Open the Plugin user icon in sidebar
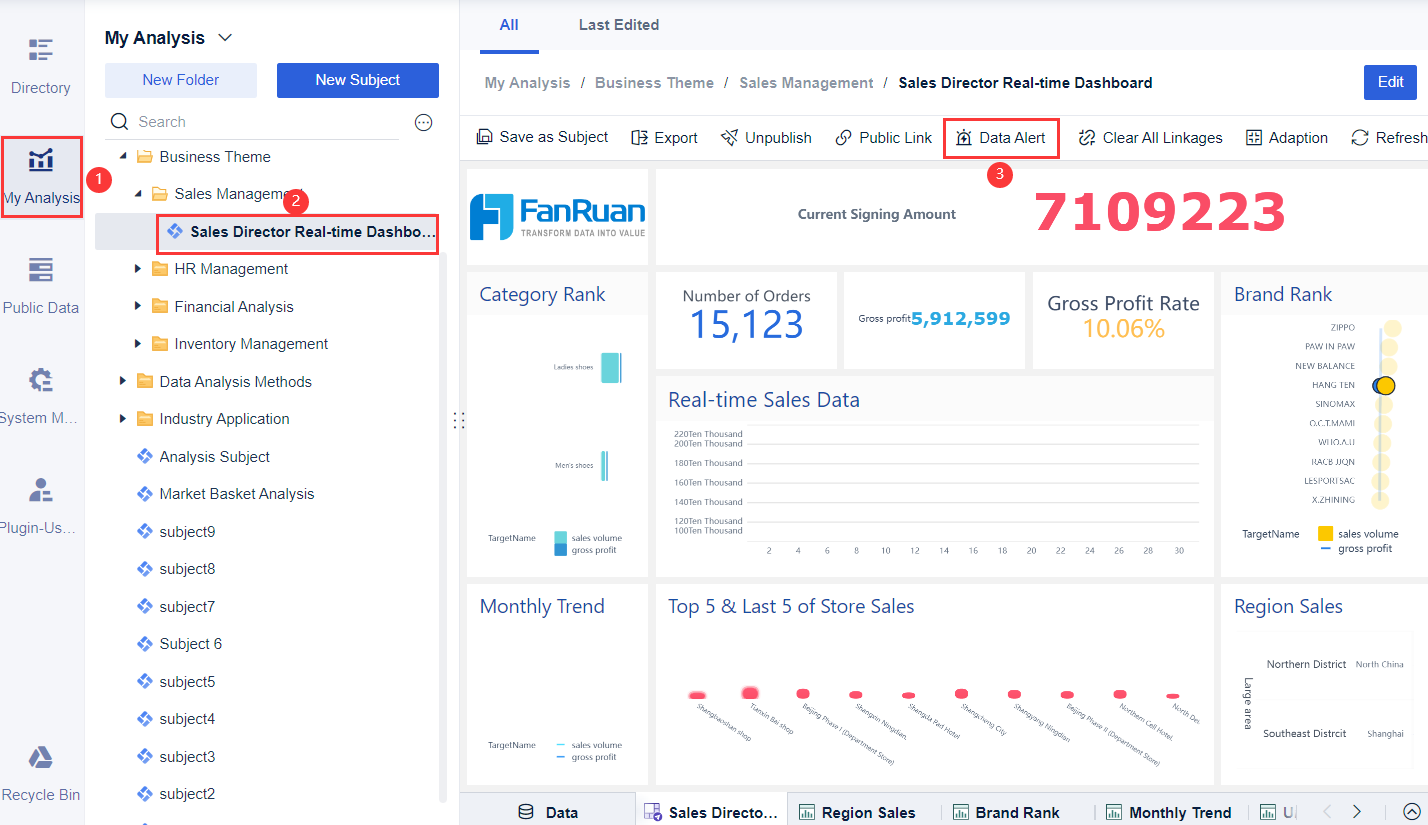Screen dimensions: 1428x825 click(x=41, y=490)
